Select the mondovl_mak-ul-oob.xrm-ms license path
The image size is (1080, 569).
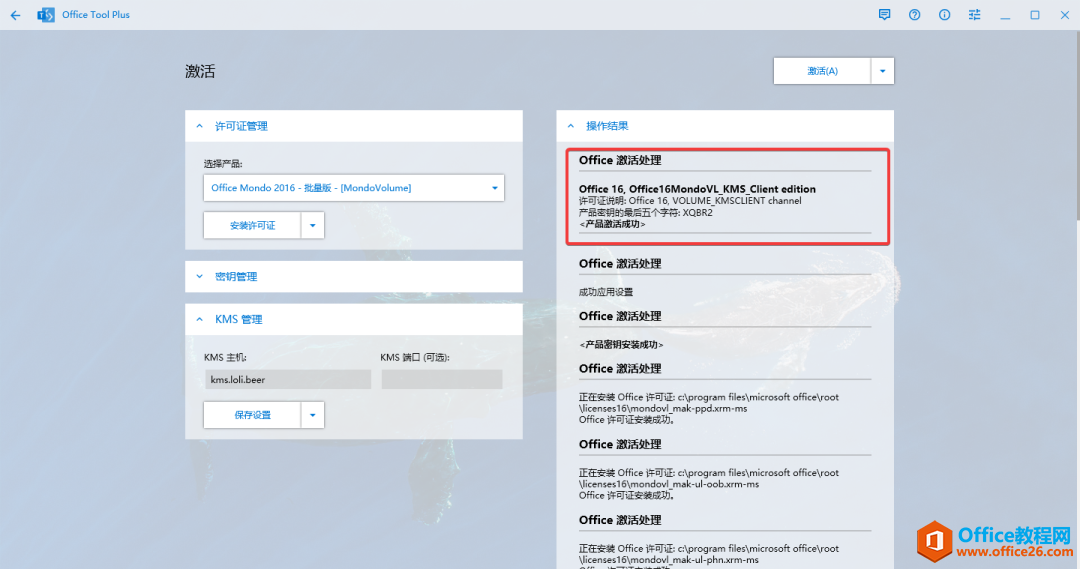[x=709, y=478]
